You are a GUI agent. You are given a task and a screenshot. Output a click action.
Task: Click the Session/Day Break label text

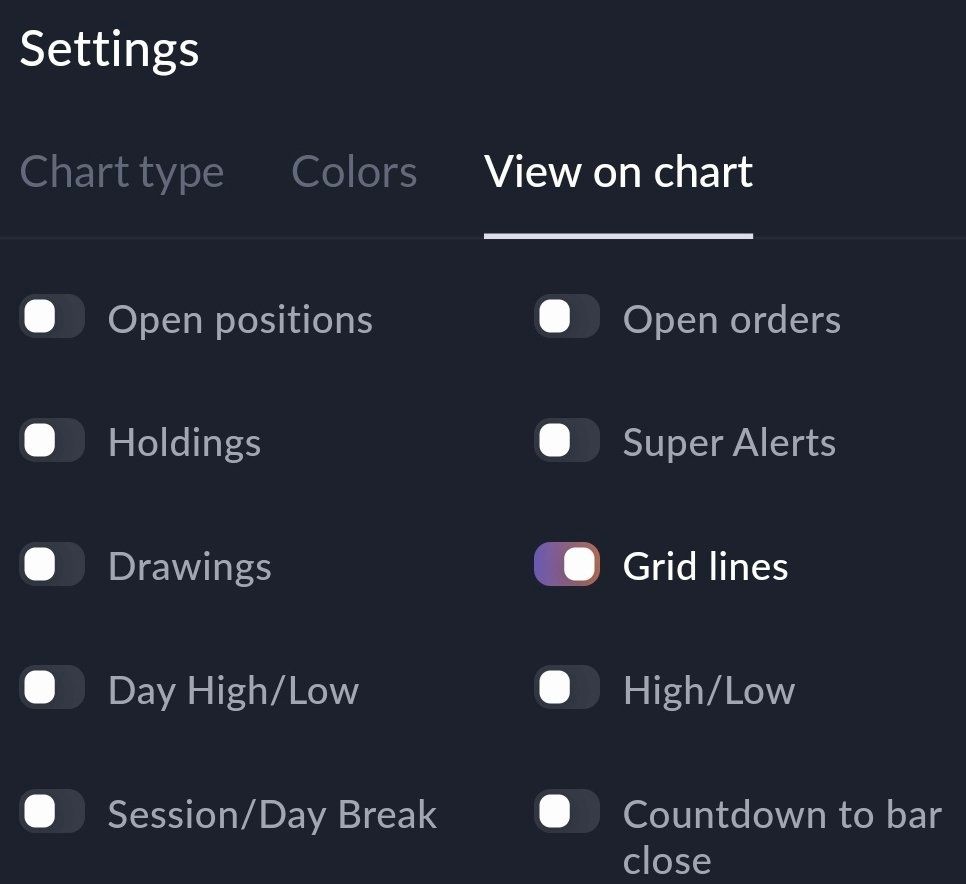[272, 815]
